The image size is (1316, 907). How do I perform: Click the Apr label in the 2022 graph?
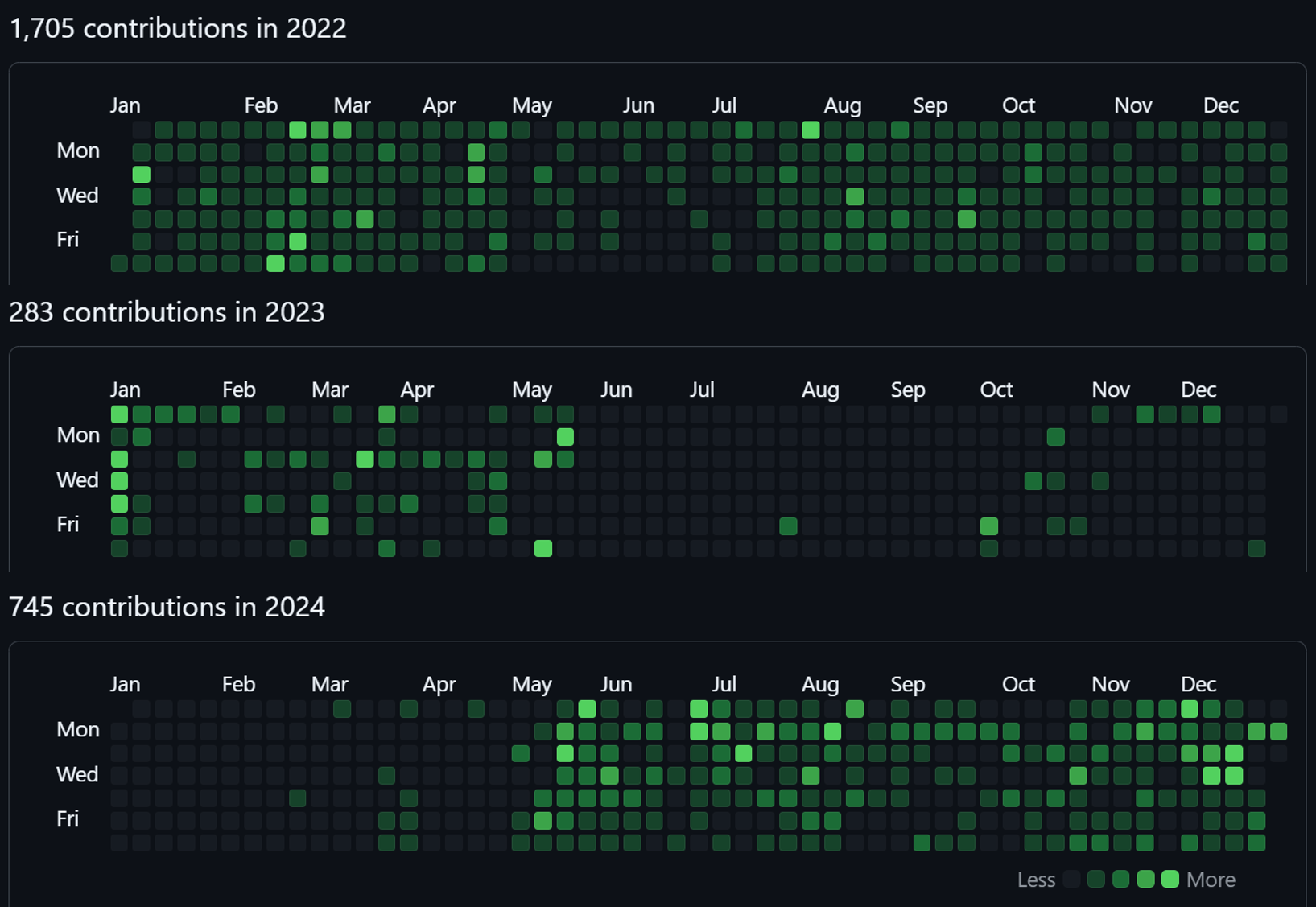(x=439, y=105)
